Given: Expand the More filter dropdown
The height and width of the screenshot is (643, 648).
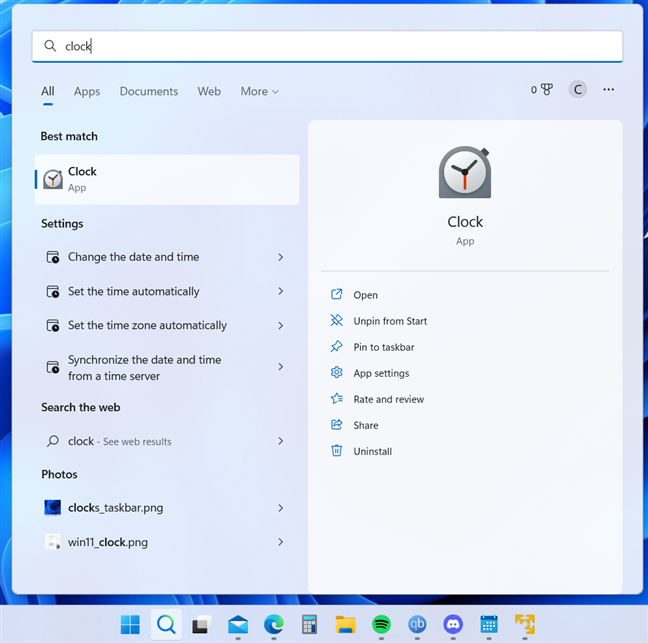Looking at the screenshot, I should 260,91.
